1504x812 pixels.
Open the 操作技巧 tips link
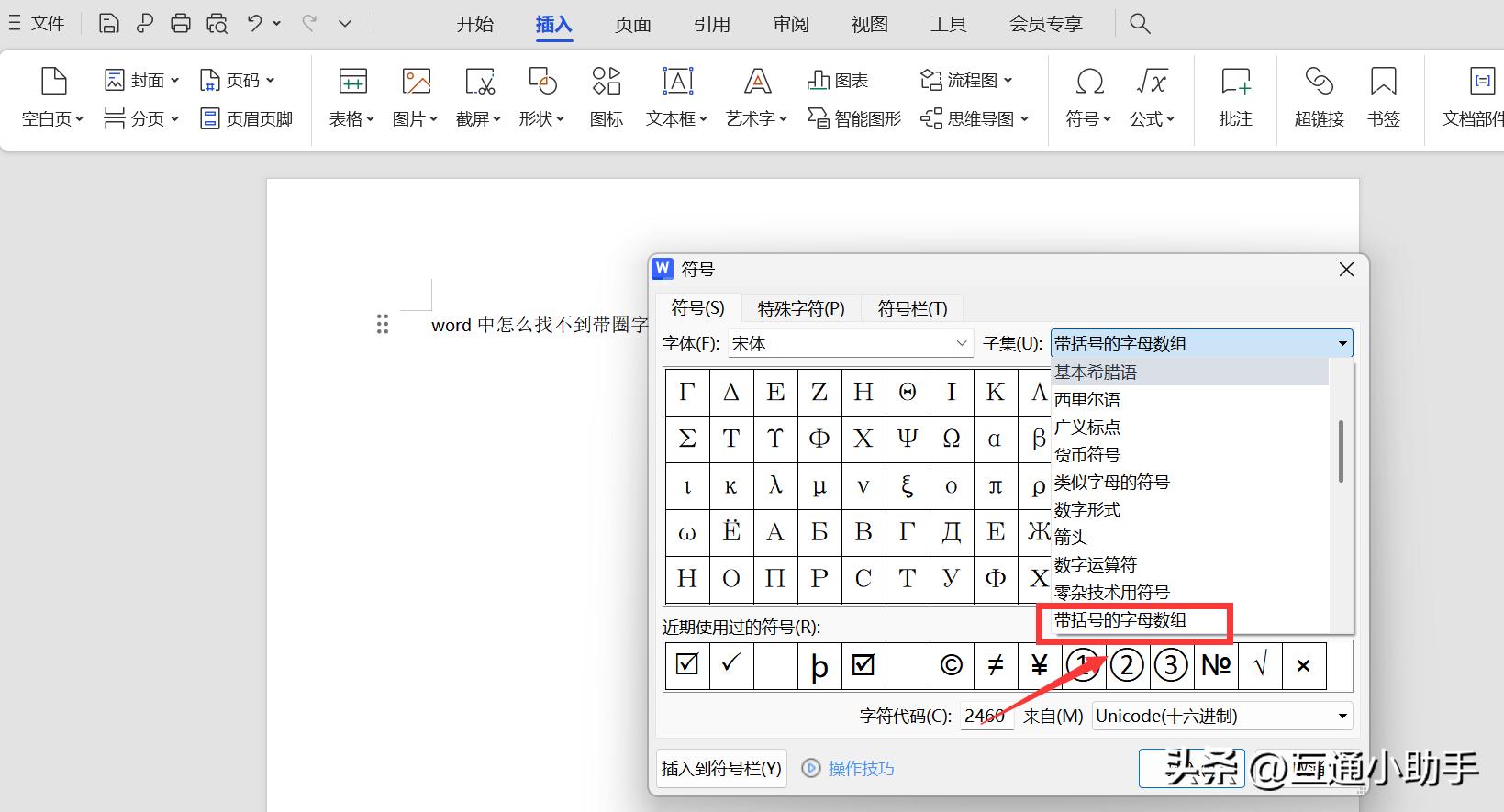(x=860, y=769)
